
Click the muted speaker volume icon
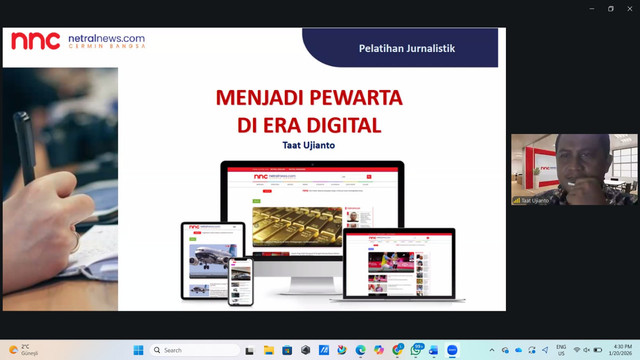click(587, 350)
